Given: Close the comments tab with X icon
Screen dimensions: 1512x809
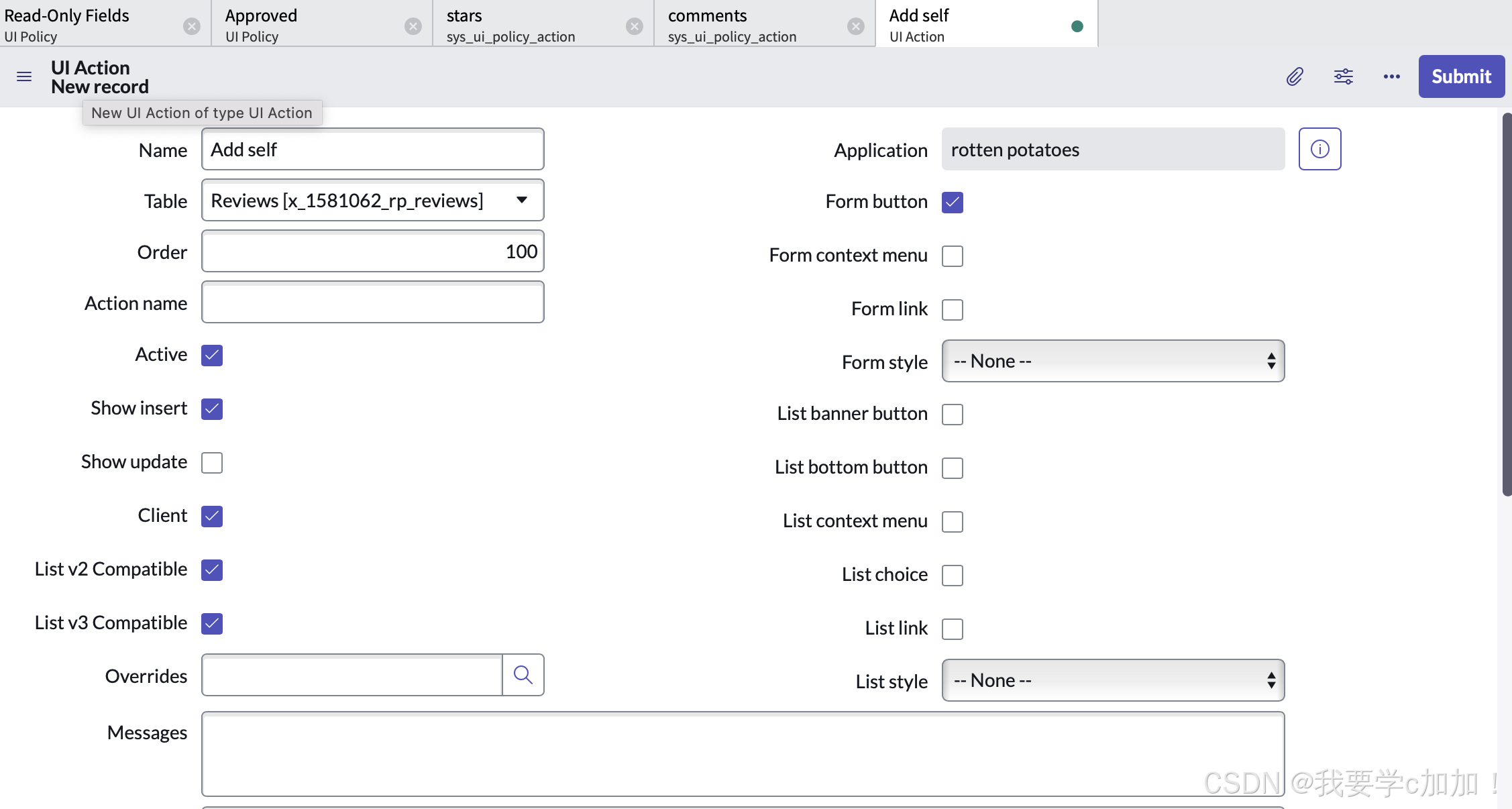Looking at the screenshot, I should [855, 26].
